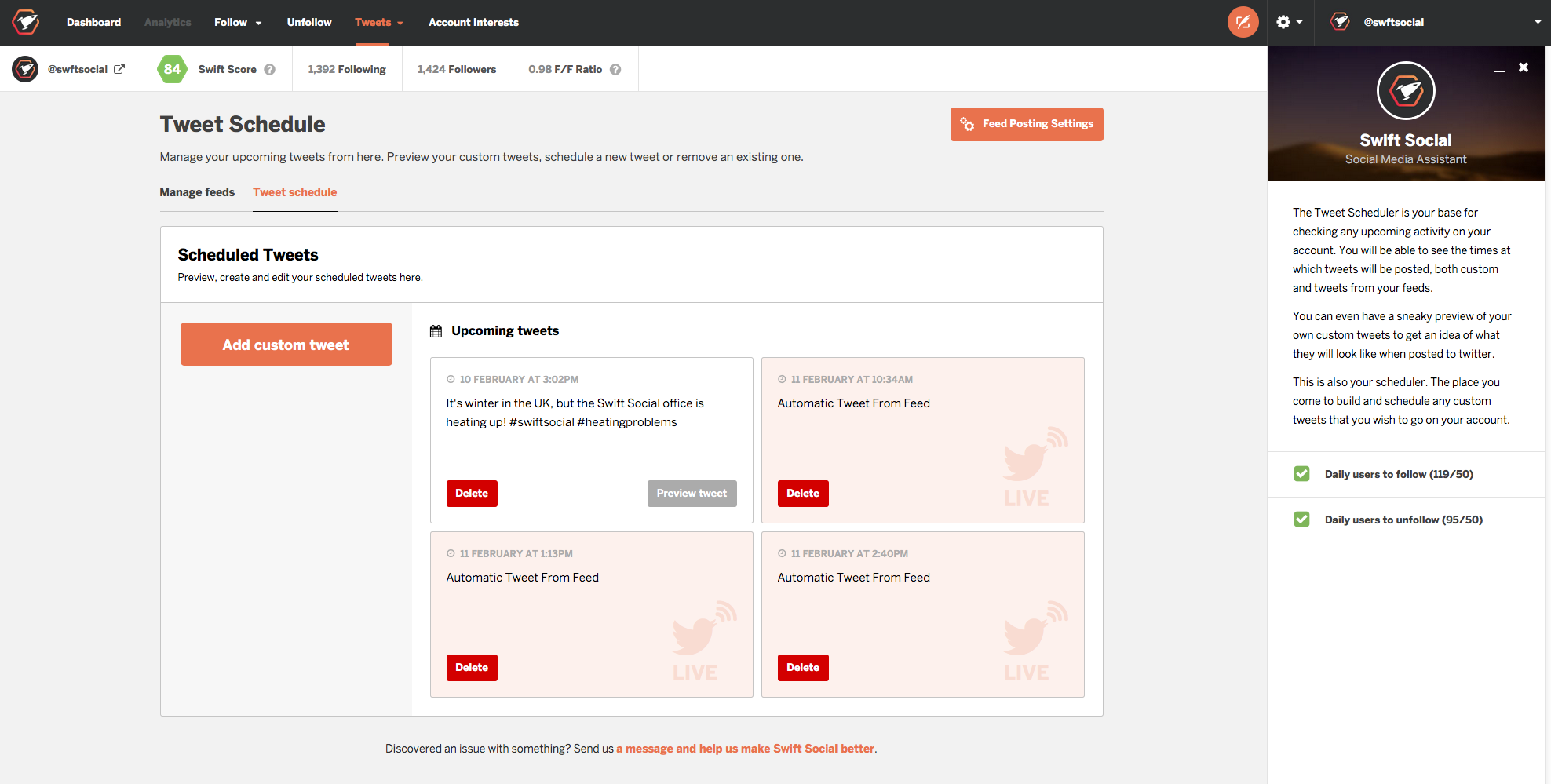Open the Follow dropdown

point(237,22)
